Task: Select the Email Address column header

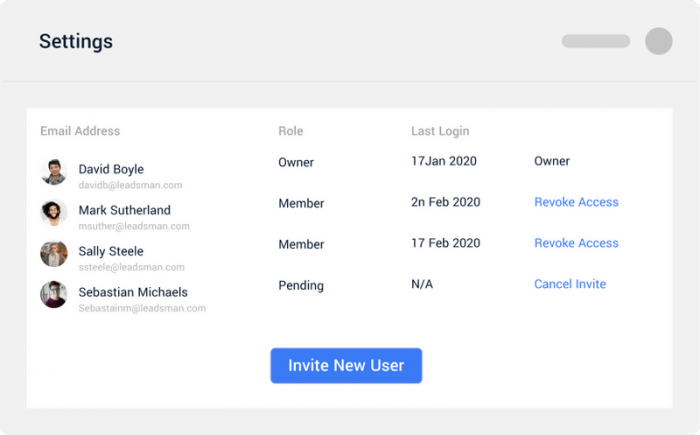Action: tap(80, 131)
